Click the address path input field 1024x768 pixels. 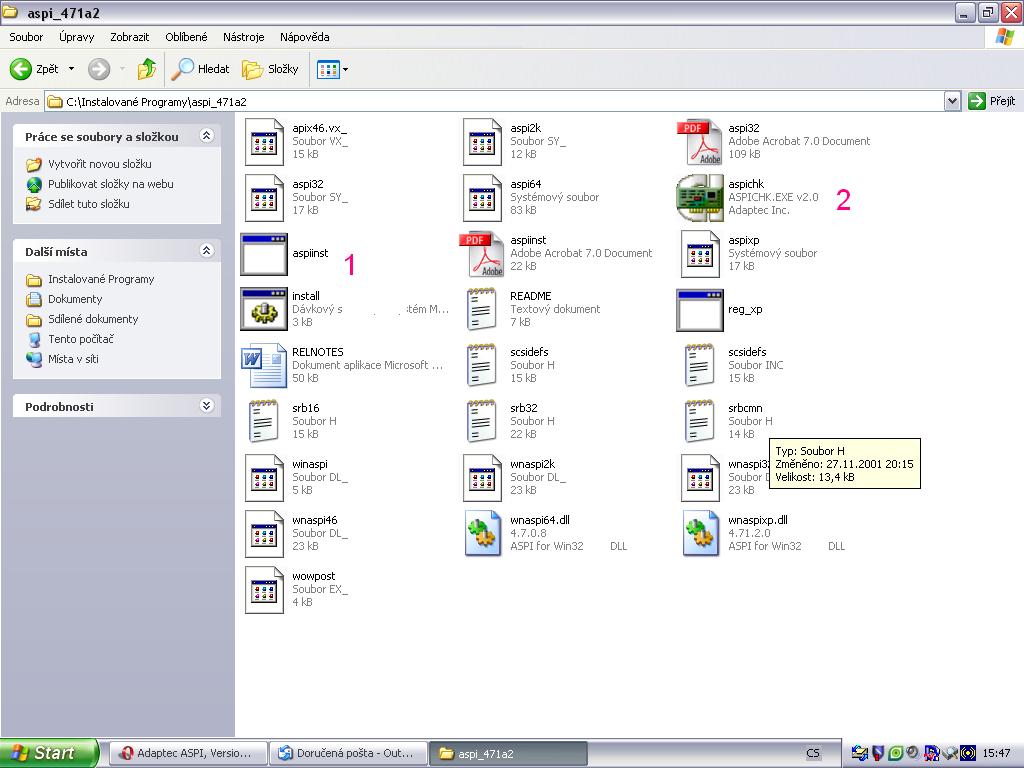(494, 101)
